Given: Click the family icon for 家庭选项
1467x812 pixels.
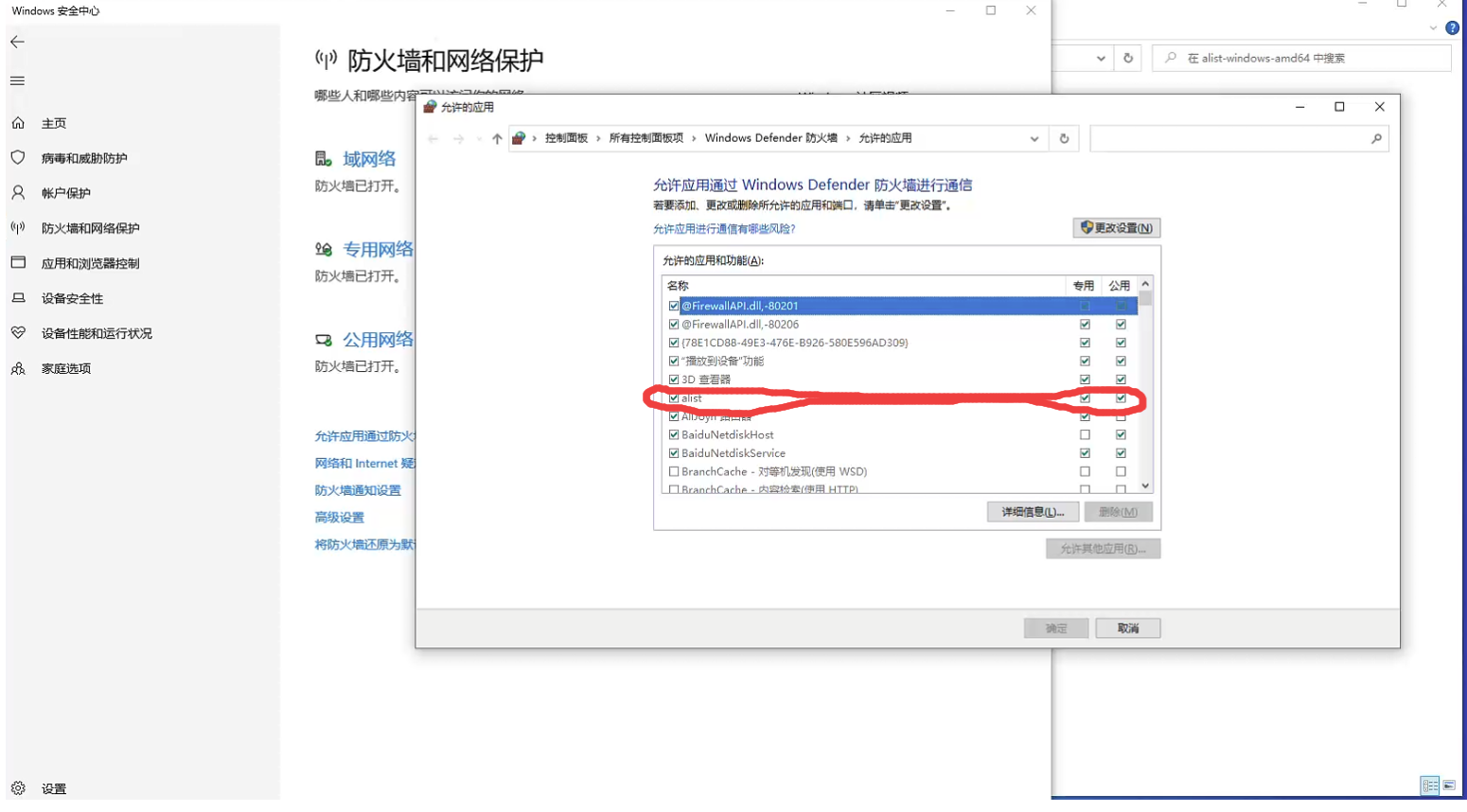Looking at the screenshot, I should [18, 368].
